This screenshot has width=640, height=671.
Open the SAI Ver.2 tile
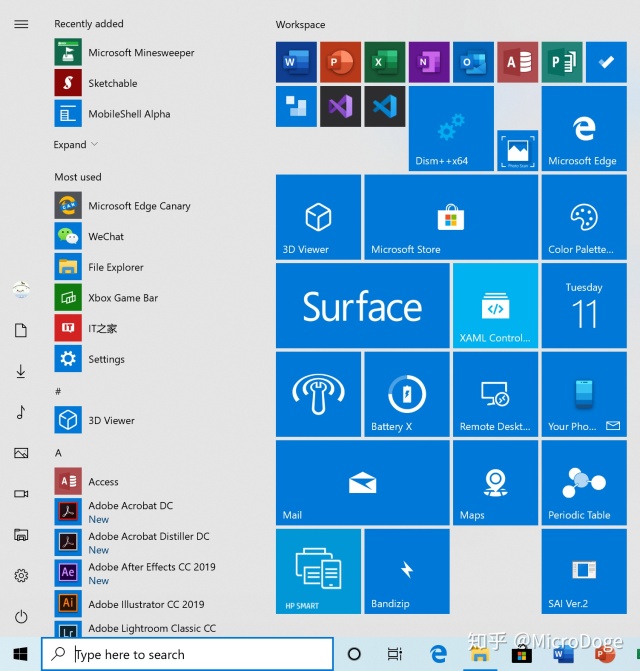click(584, 571)
